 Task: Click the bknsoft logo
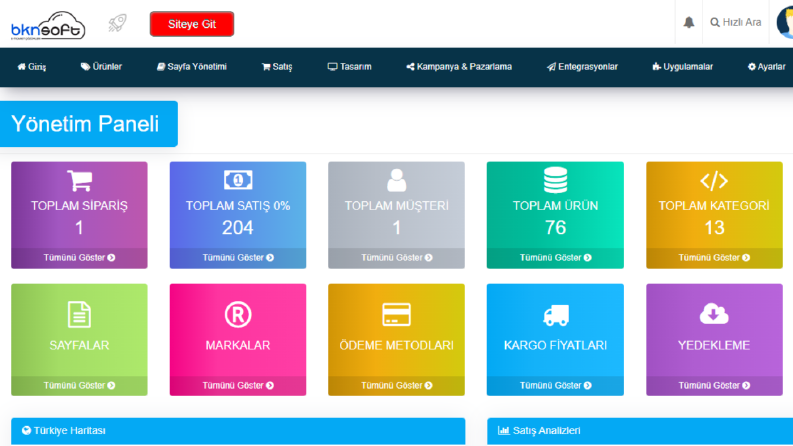click(x=48, y=25)
